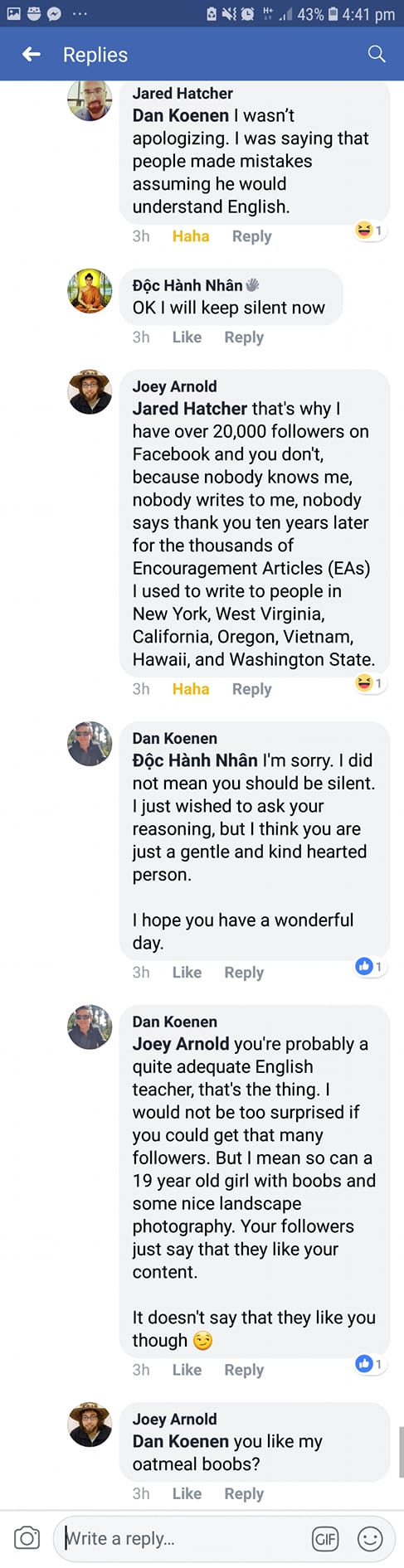Open the GIF picker icon

point(325,1539)
